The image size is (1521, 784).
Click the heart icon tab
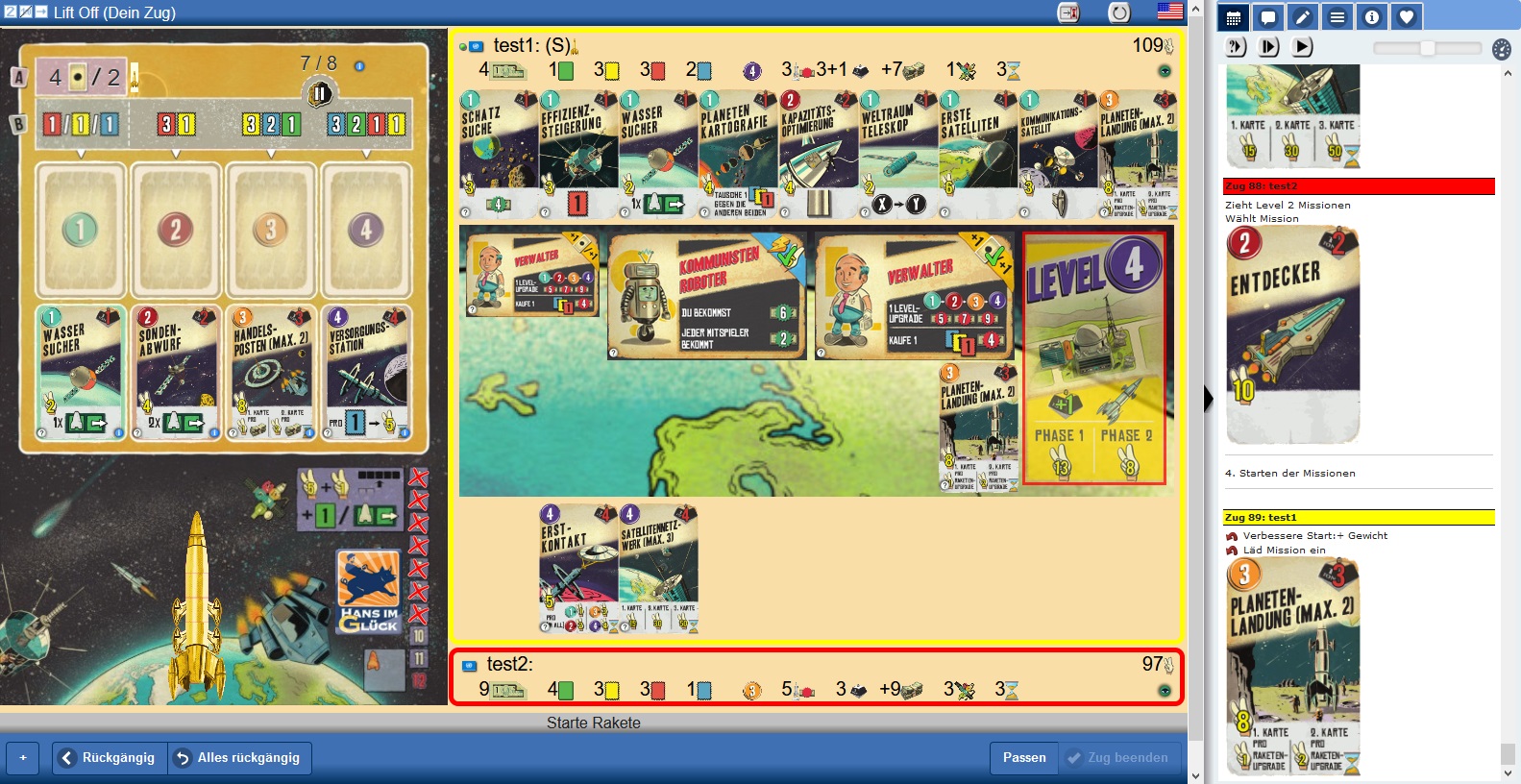(x=1407, y=17)
